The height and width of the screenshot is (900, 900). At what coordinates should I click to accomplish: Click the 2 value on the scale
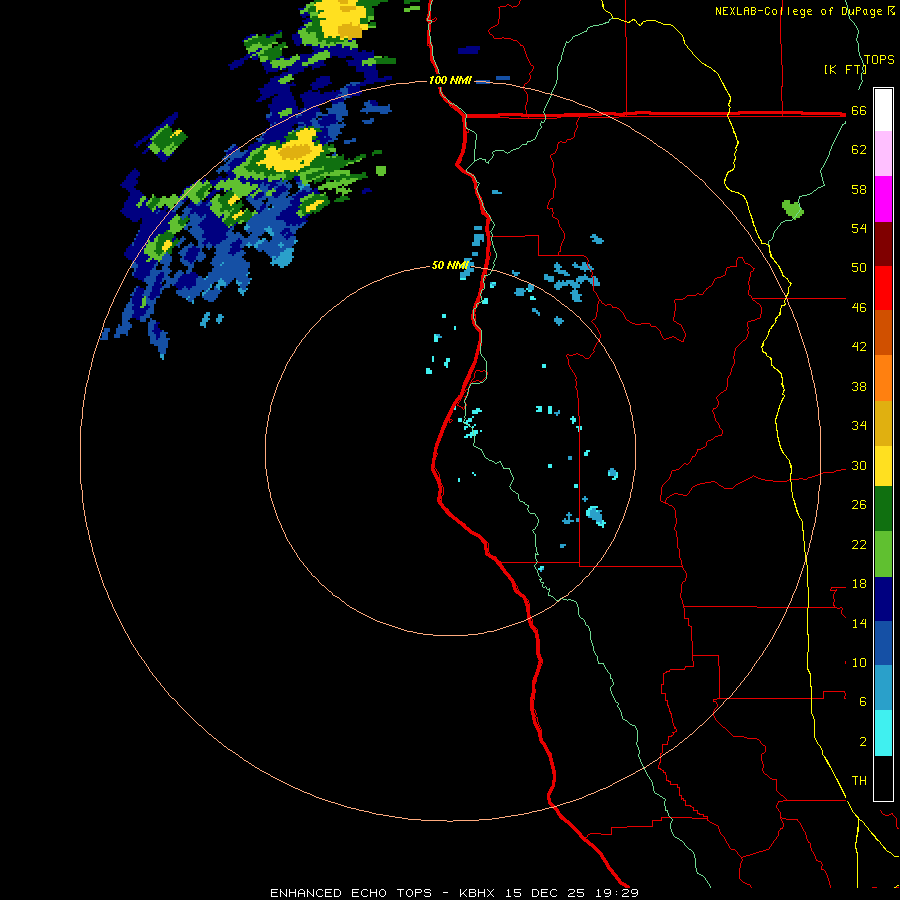coord(863,742)
